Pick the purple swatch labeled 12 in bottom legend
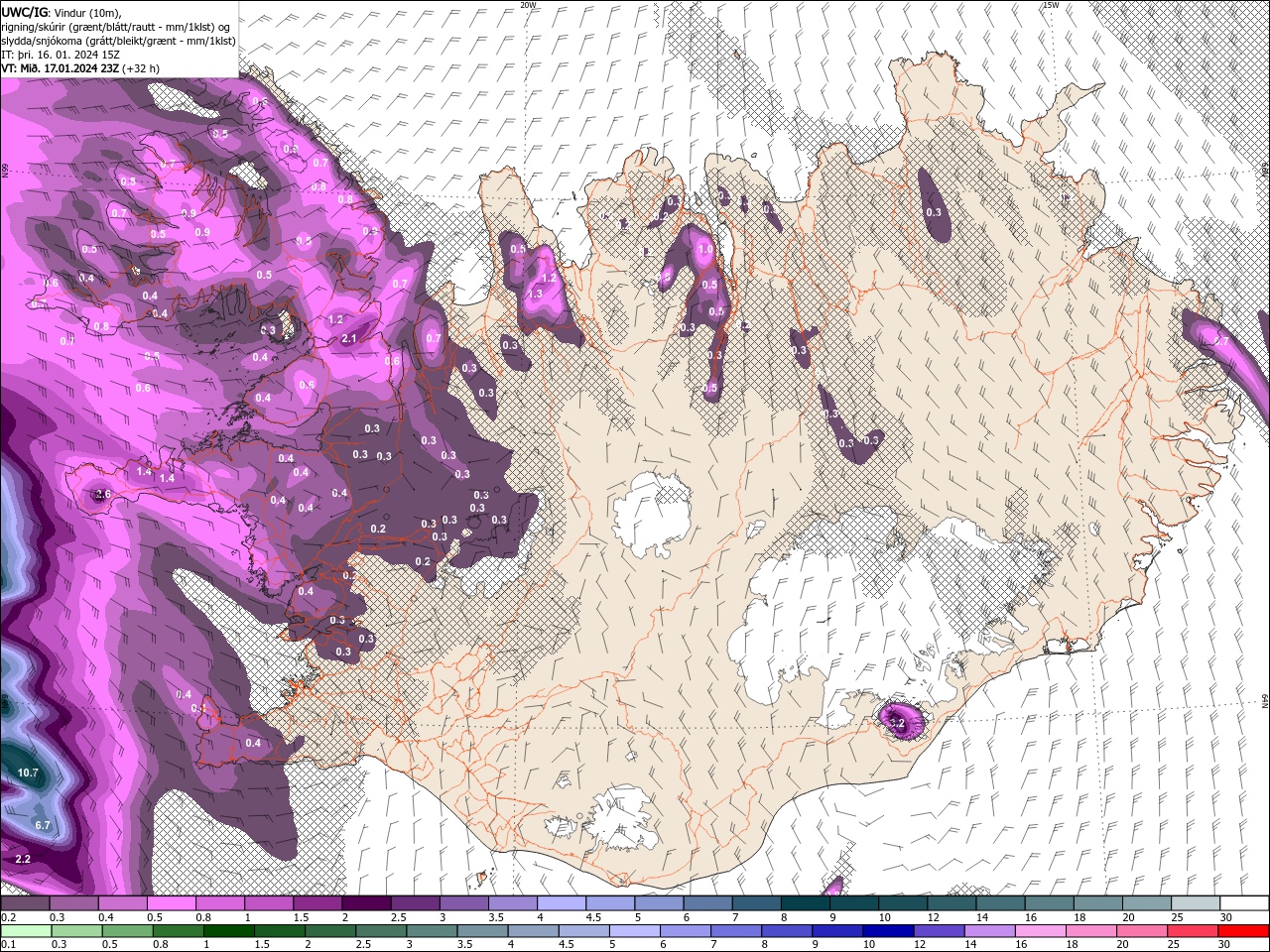 click(939, 930)
